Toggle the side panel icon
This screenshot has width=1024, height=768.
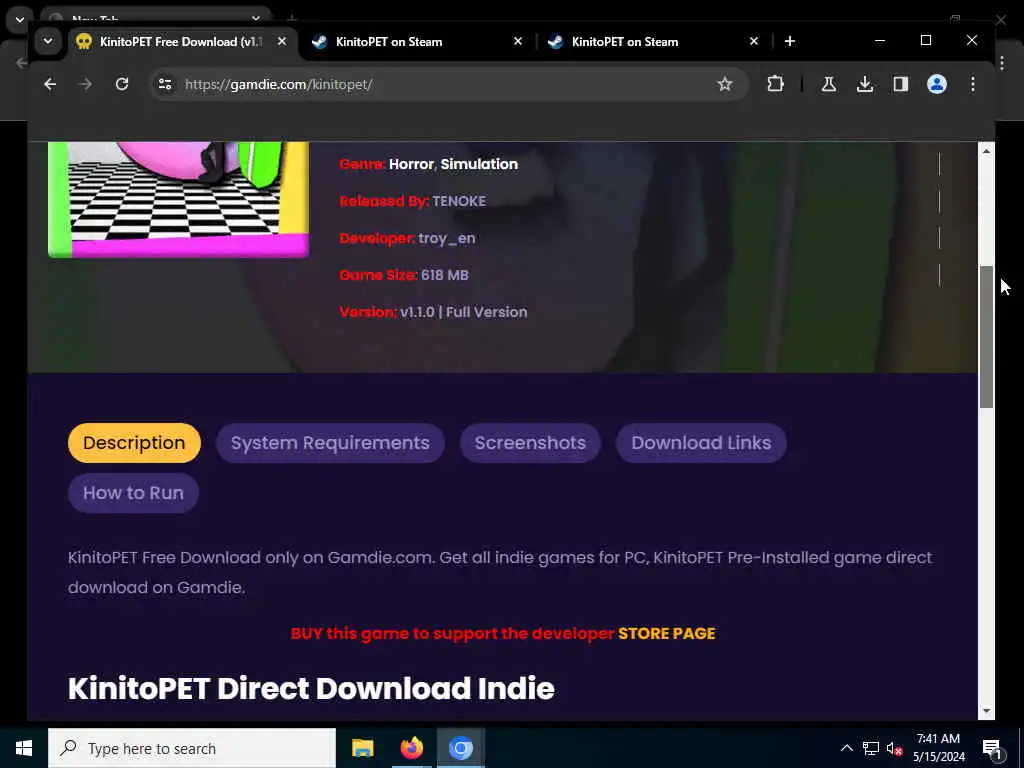click(x=901, y=84)
